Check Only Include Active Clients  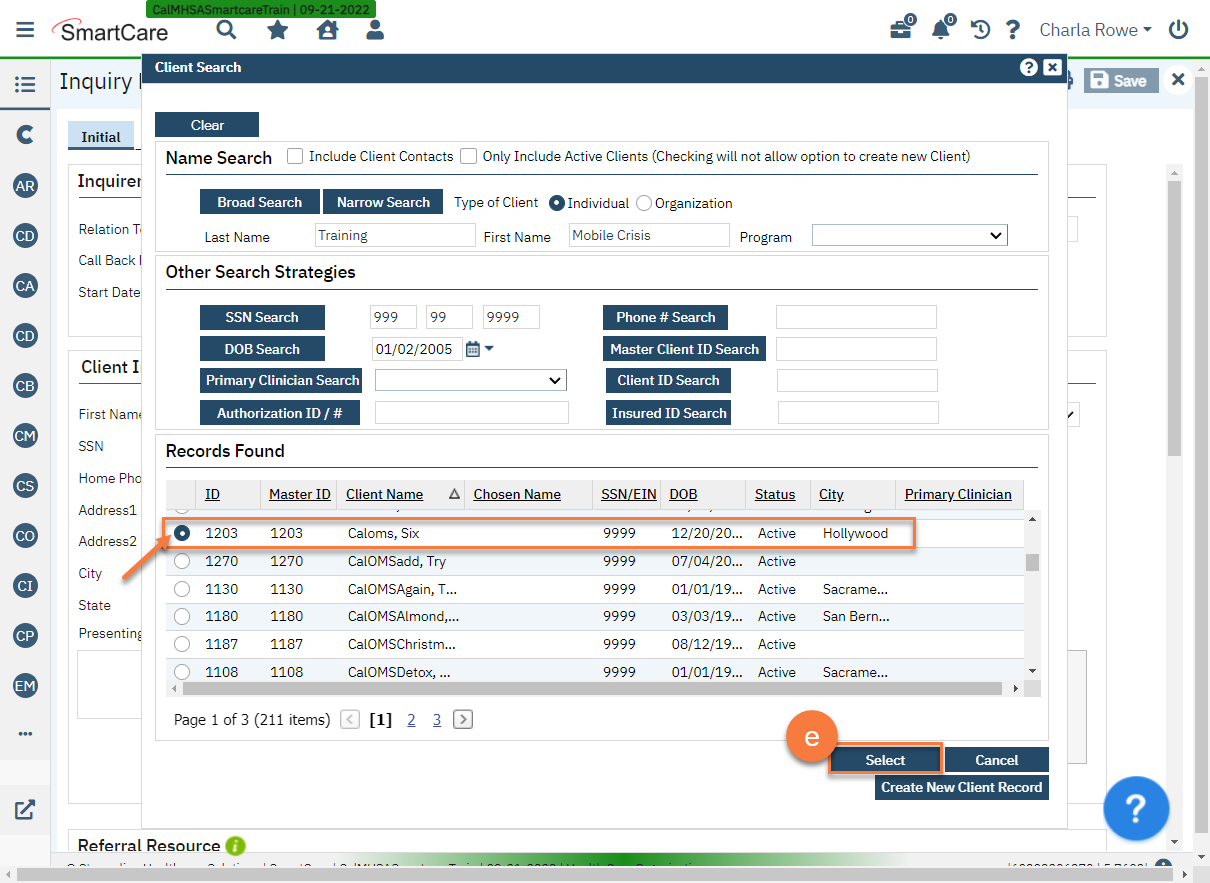pyautogui.click(x=468, y=156)
